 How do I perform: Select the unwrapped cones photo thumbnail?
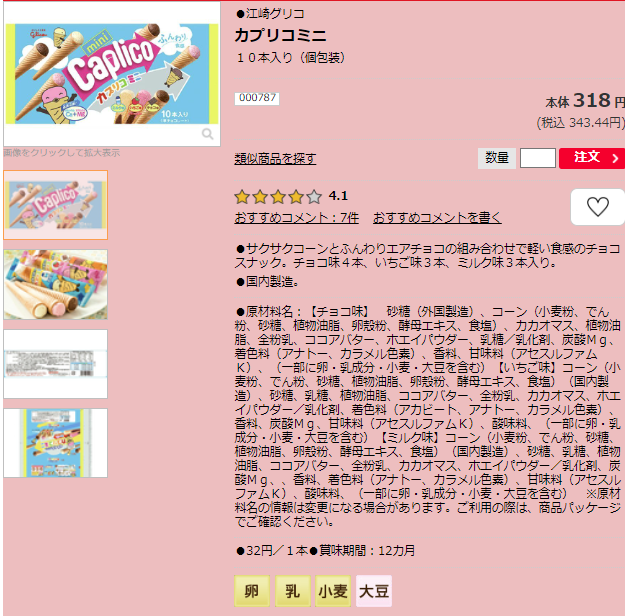[x=55, y=284]
